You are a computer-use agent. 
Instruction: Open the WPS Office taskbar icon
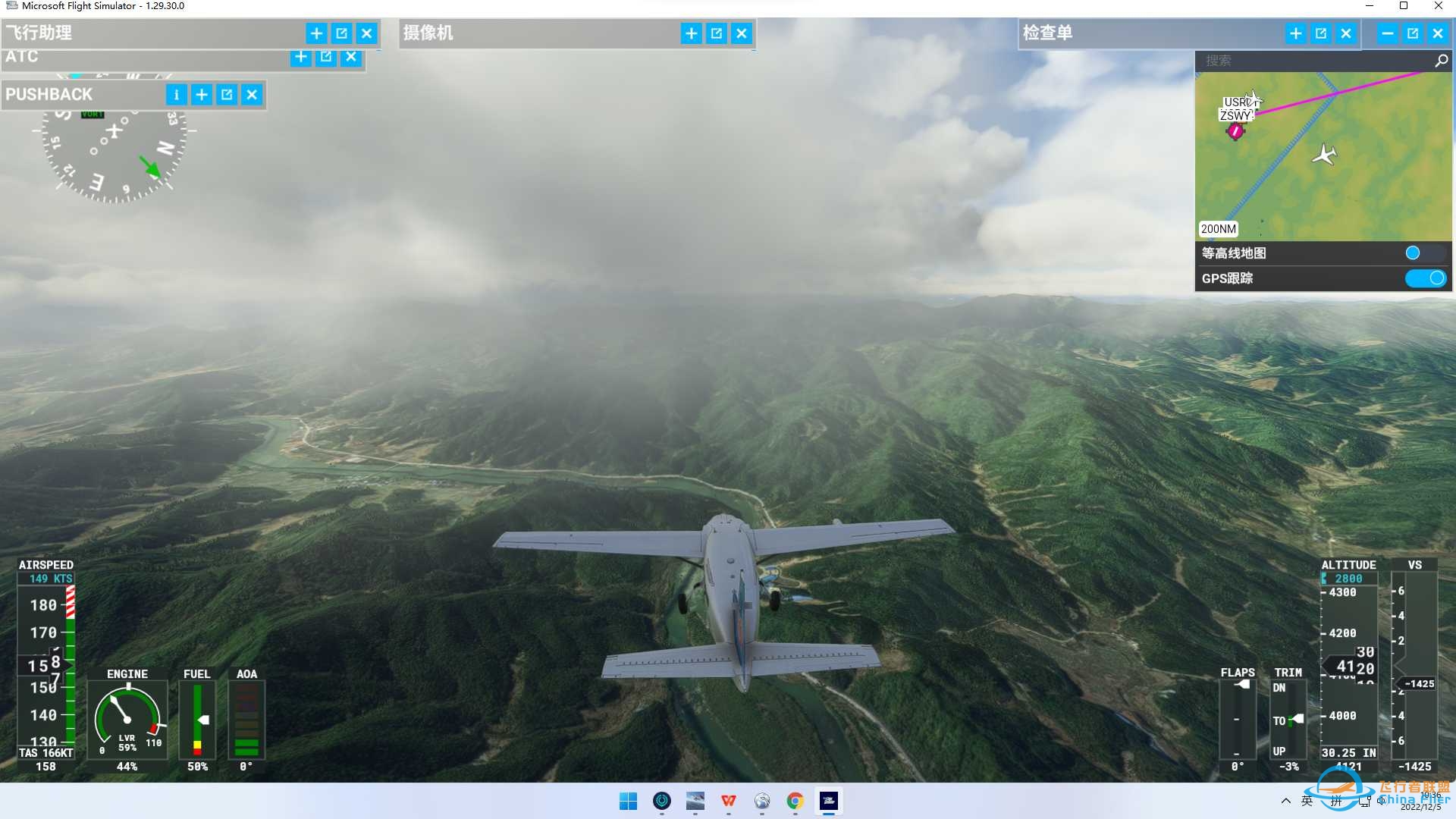click(728, 801)
